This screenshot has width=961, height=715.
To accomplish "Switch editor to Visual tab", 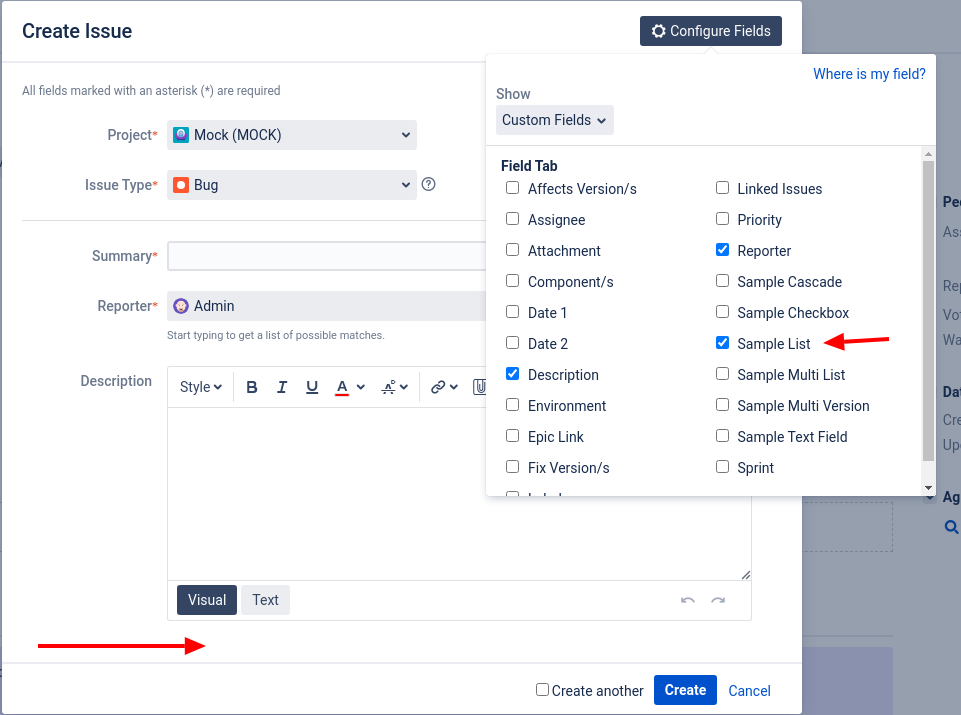I will (207, 600).
